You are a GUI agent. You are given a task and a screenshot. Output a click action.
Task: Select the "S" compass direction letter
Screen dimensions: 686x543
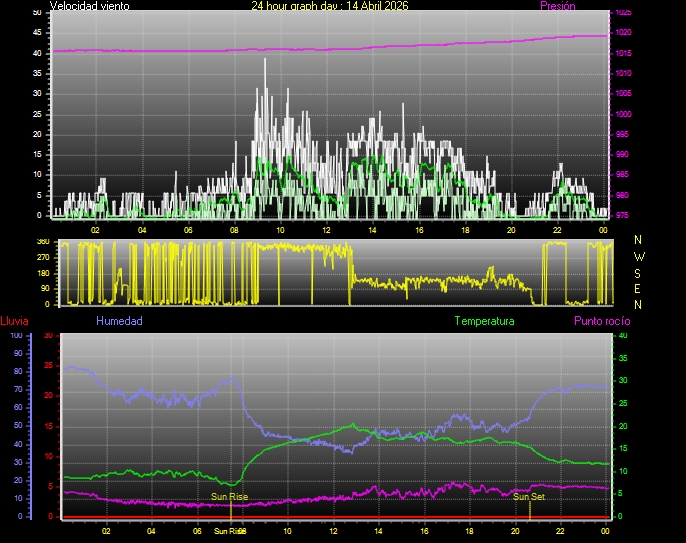point(639,272)
